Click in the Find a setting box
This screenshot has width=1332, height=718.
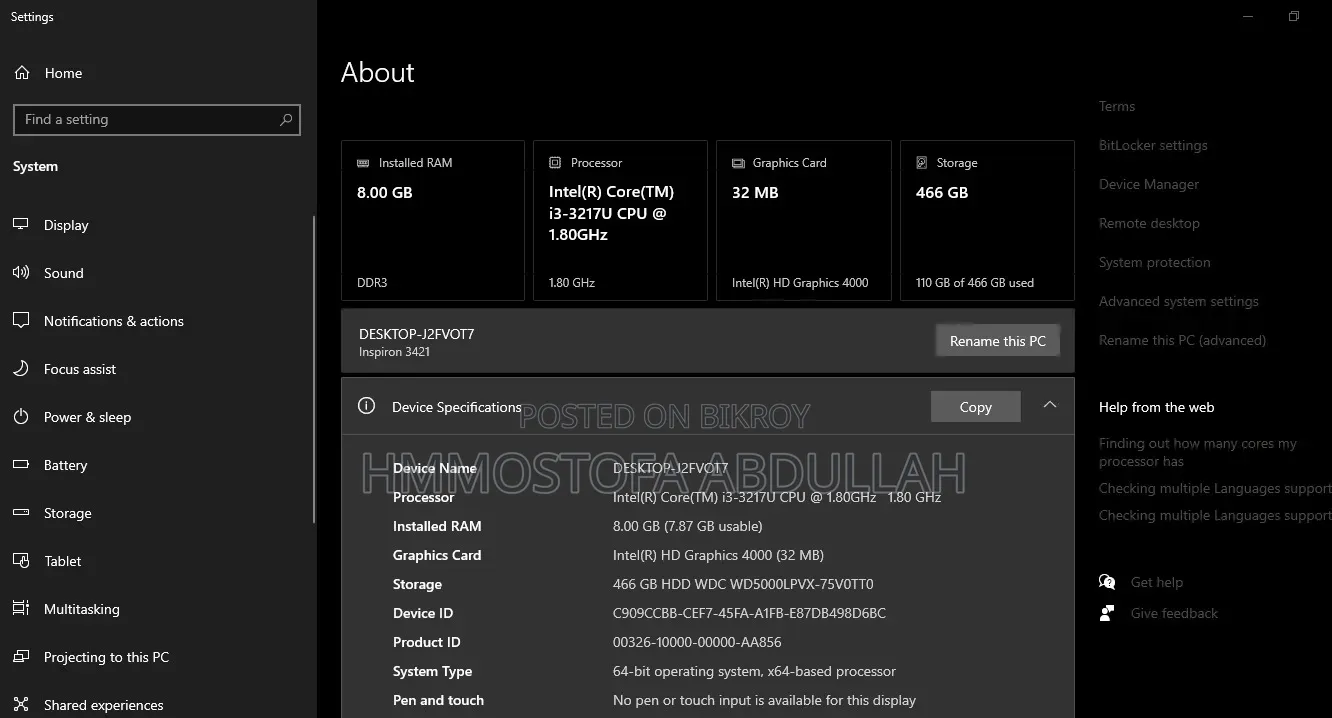[x=157, y=119]
